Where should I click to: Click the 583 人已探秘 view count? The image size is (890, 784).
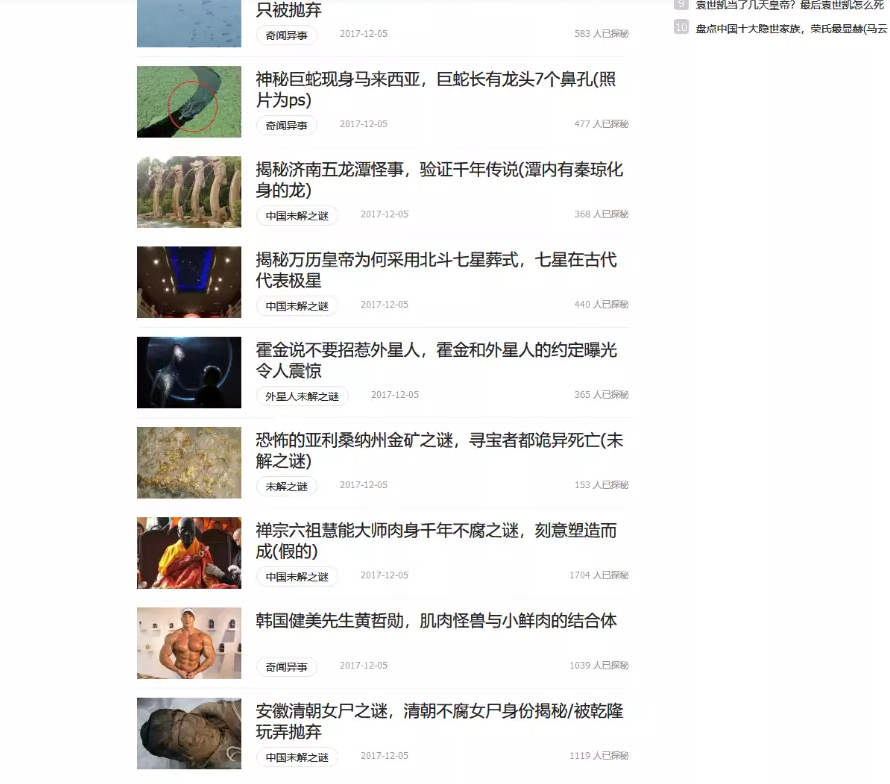601,33
